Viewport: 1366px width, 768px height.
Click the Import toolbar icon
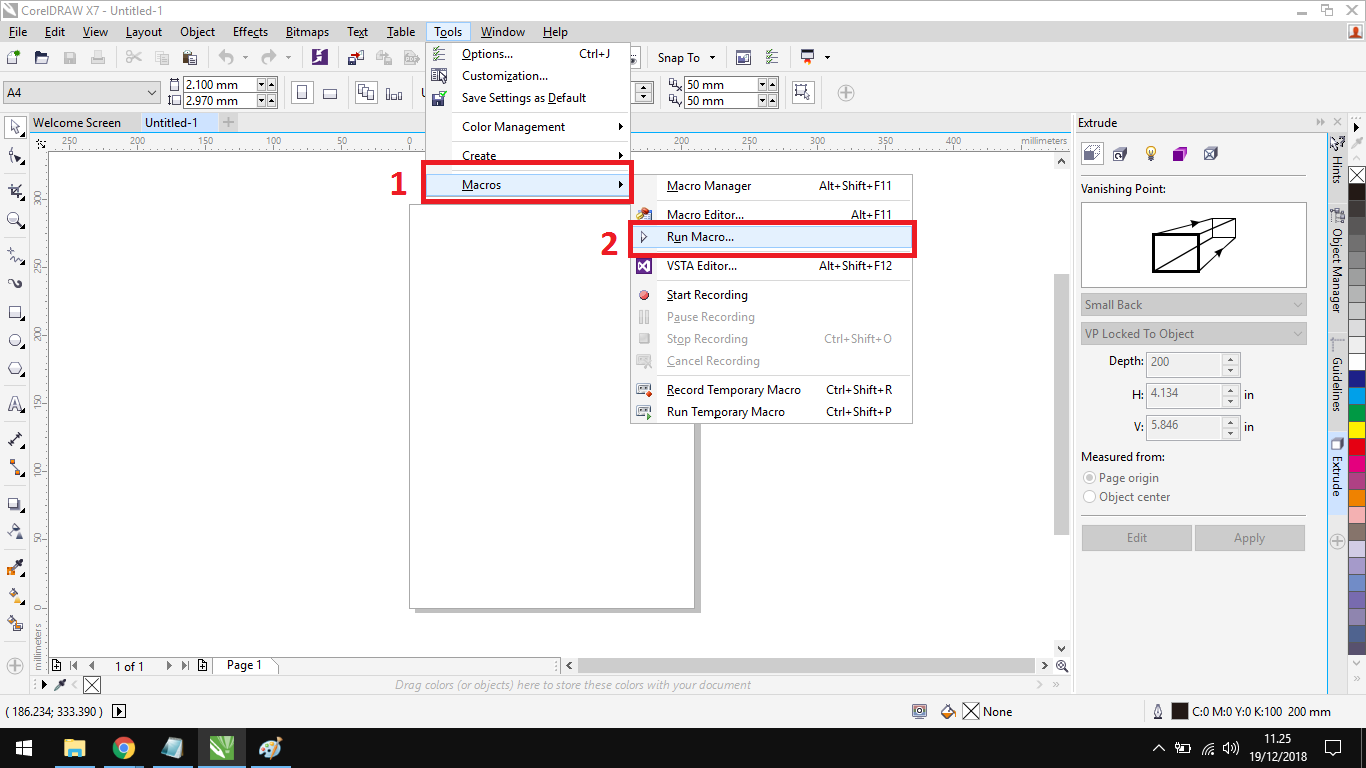click(357, 57)
